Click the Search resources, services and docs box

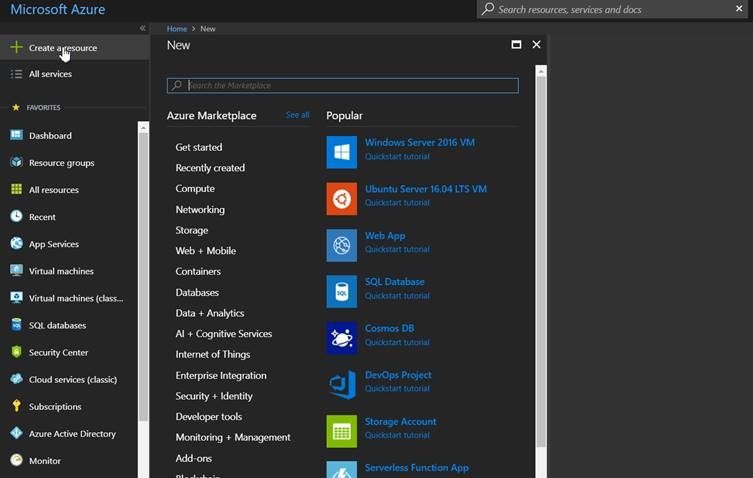point(612,9)
